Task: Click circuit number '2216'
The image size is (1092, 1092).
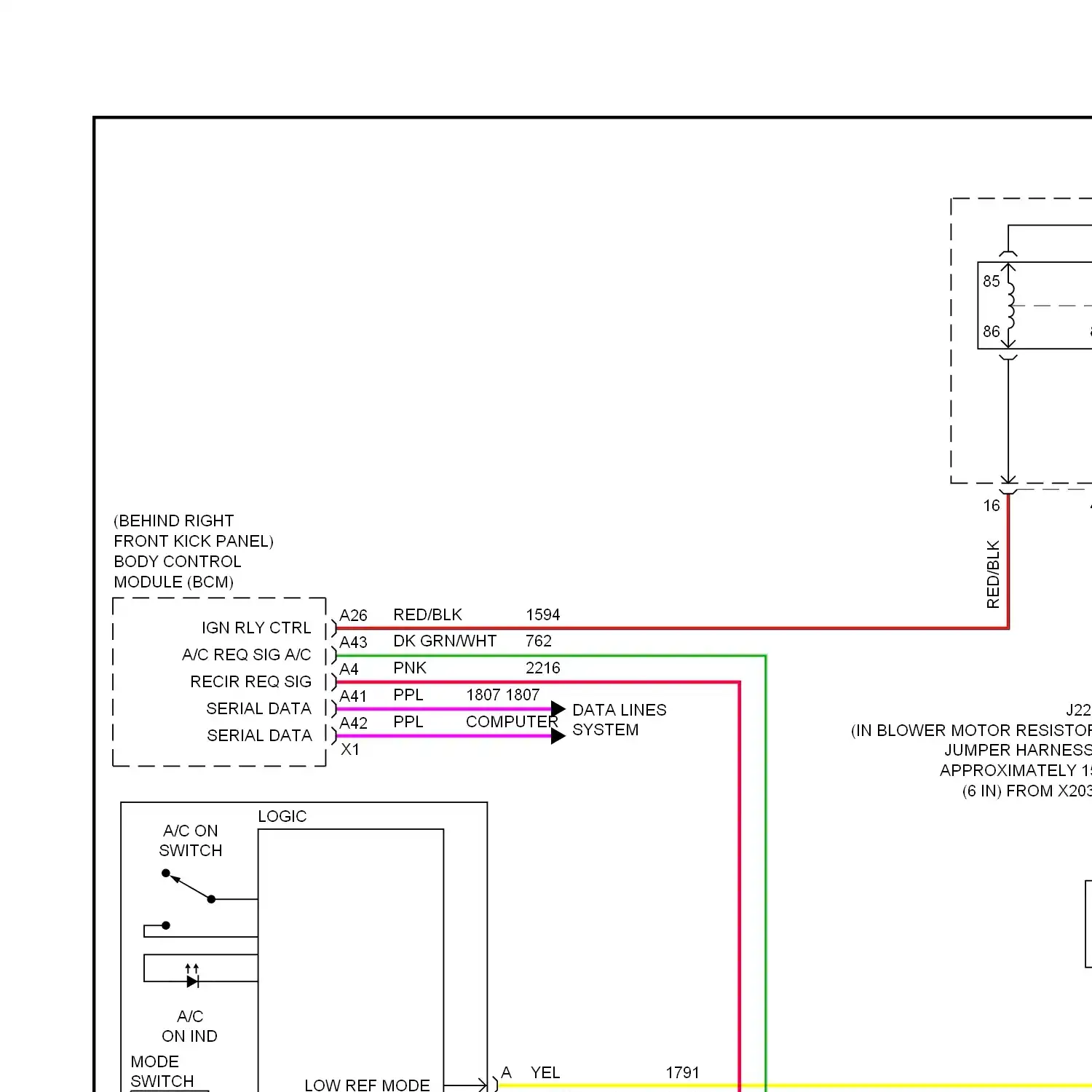Action: (x=543, y=668)
